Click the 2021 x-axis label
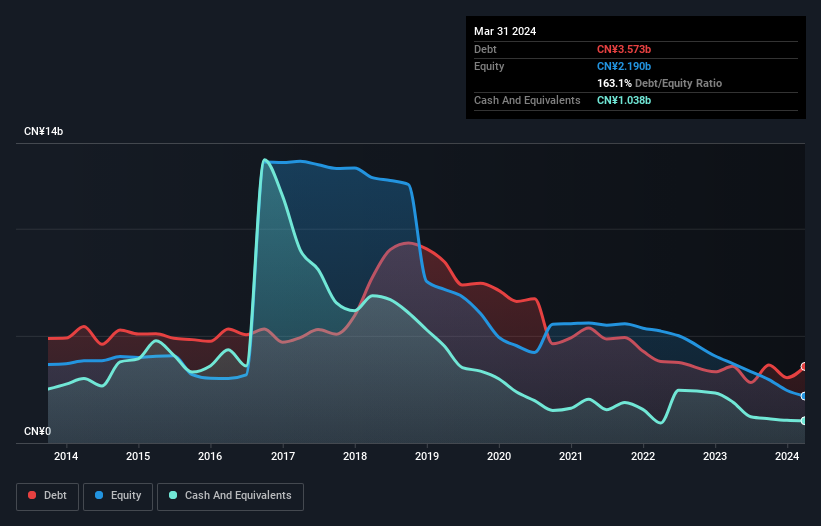Screen dimensions: 821x526 pyautogui.click(x=571, y=456)
